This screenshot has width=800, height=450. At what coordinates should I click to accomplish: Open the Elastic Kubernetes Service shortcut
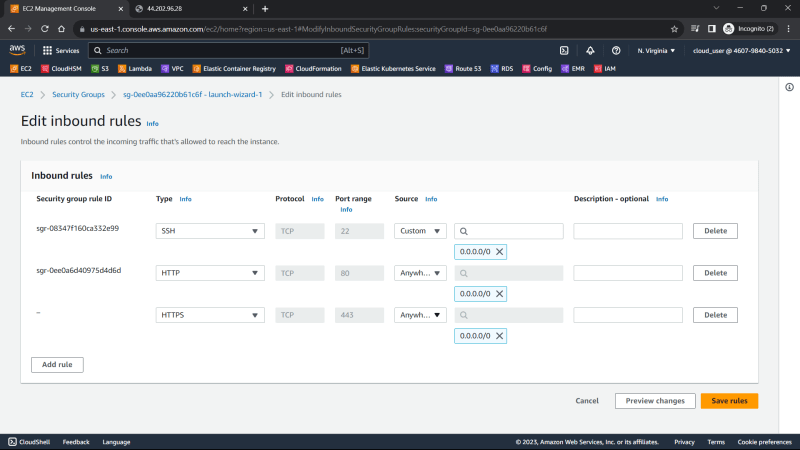(x=393, y=68)
